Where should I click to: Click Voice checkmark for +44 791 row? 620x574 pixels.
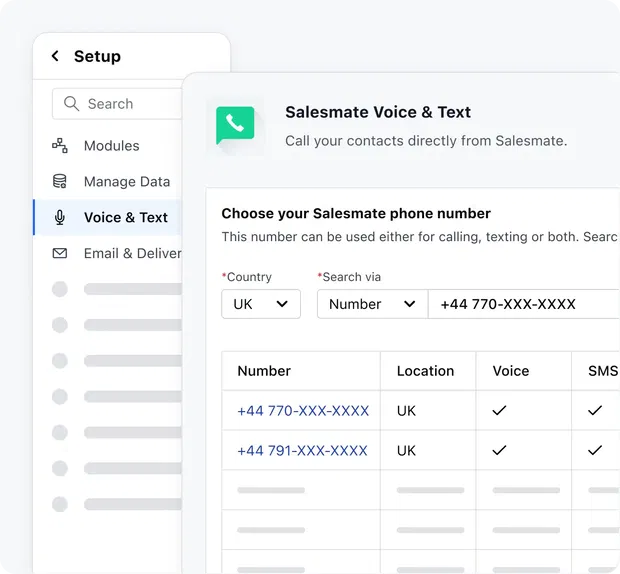[x=499, y=450]
